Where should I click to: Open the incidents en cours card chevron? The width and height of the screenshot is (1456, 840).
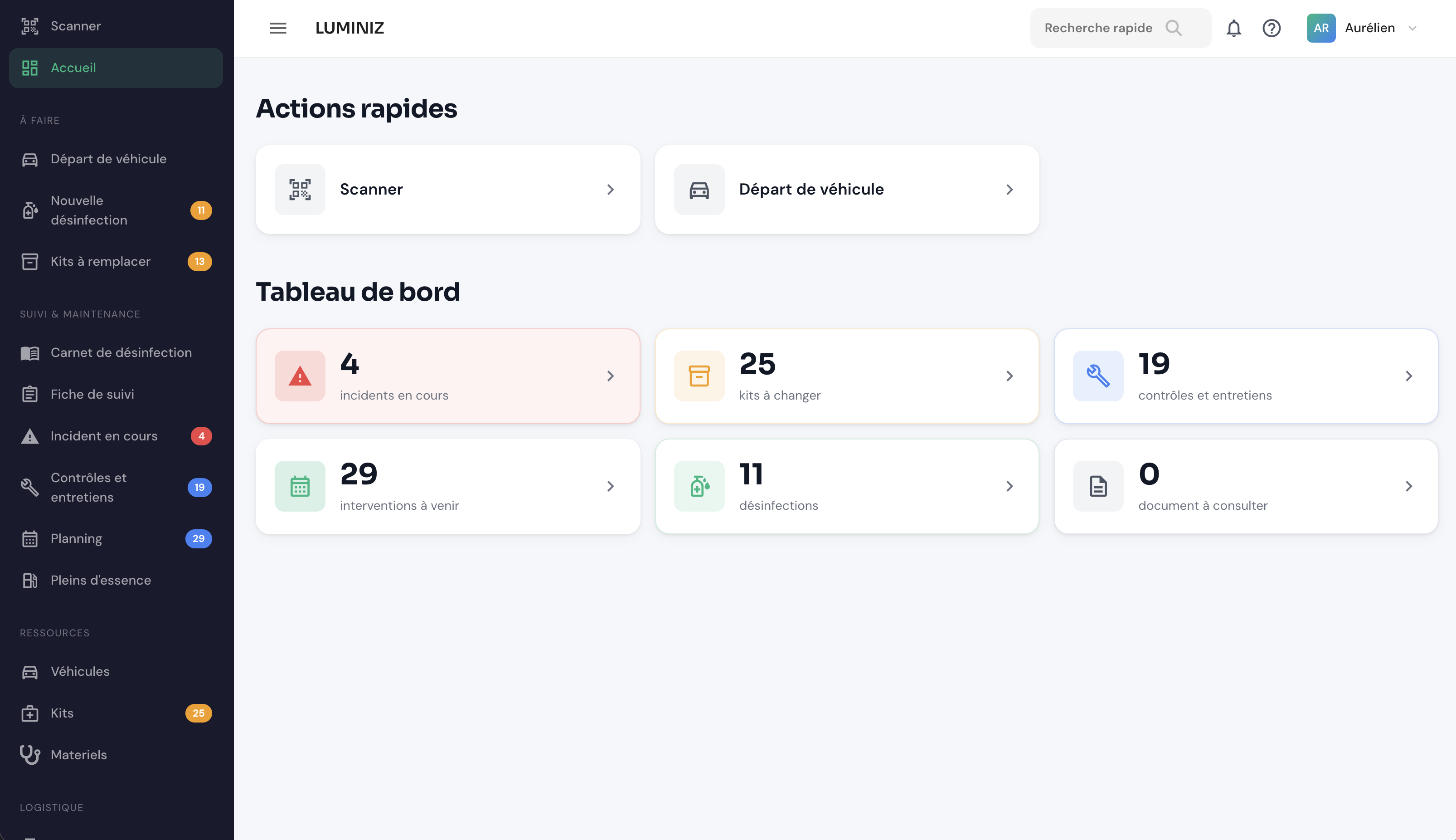coord(611,376)
